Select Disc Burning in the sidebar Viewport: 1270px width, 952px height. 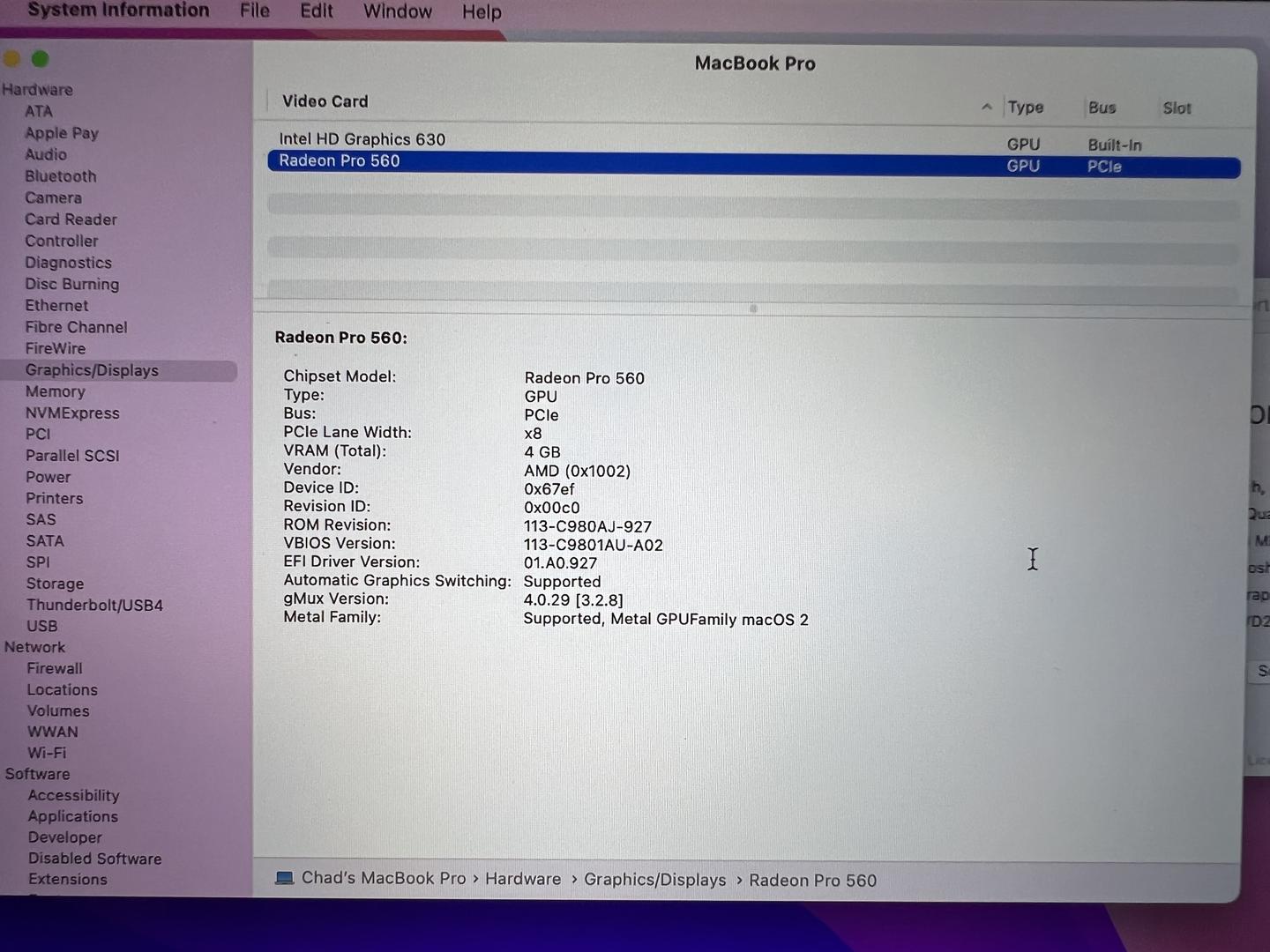click(x=71, y=284)
